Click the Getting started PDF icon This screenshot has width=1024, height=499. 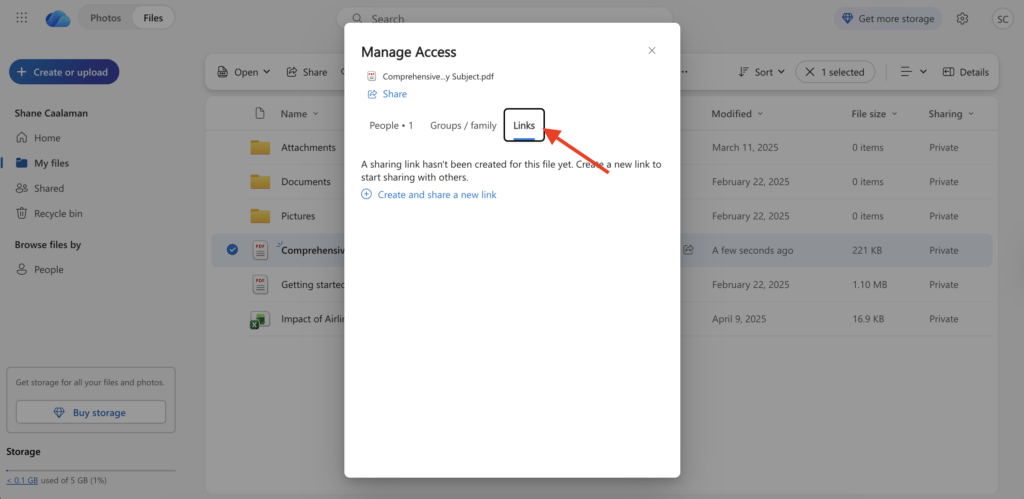[261, 285]
